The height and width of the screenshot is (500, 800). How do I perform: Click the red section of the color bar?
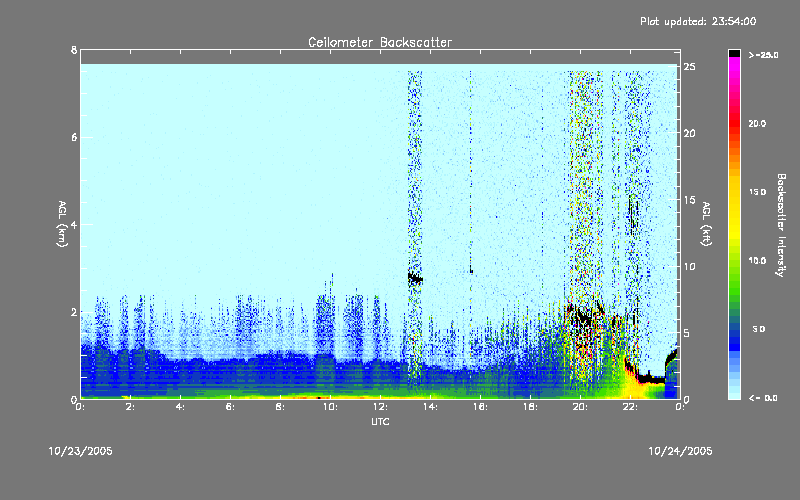[734, 125]
